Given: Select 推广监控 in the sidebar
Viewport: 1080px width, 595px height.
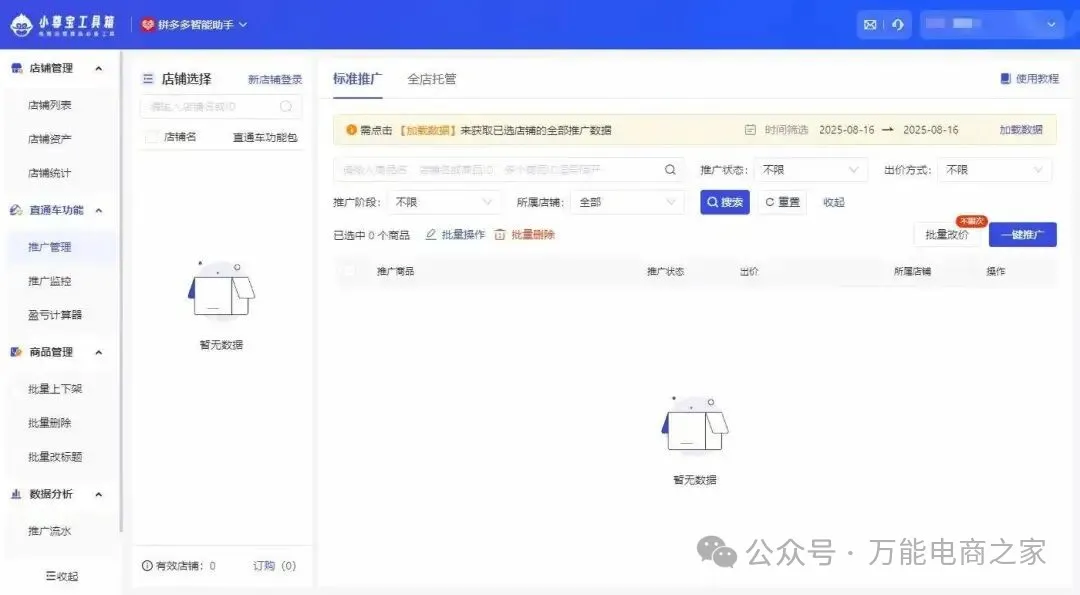Looking at the screenshot, I should pos(50,281).
